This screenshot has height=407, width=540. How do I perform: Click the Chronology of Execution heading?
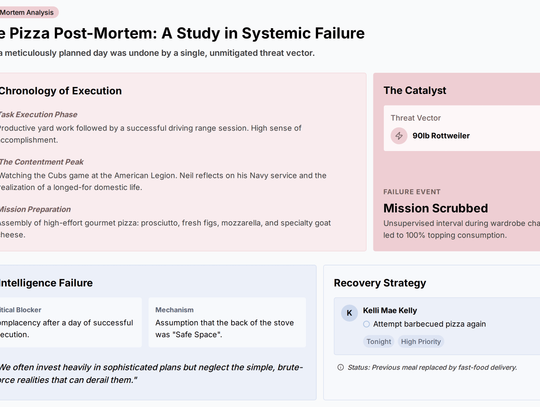click(x=61, y=91)
